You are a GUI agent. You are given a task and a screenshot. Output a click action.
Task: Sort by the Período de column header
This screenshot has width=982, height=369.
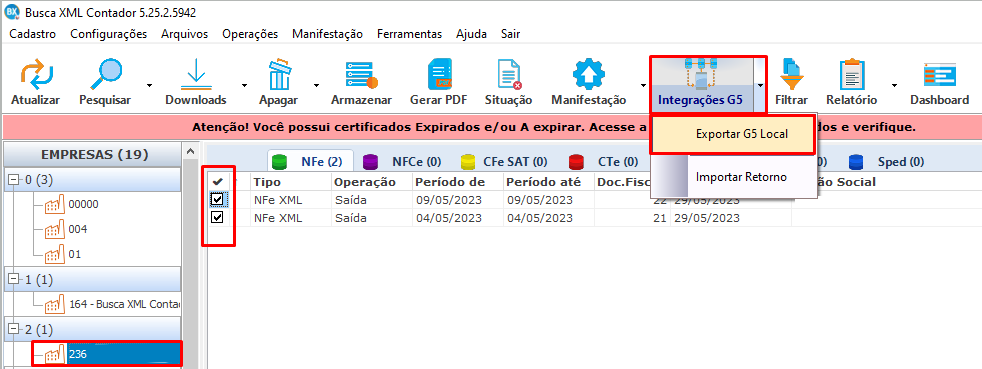click(x=457, y=182)
